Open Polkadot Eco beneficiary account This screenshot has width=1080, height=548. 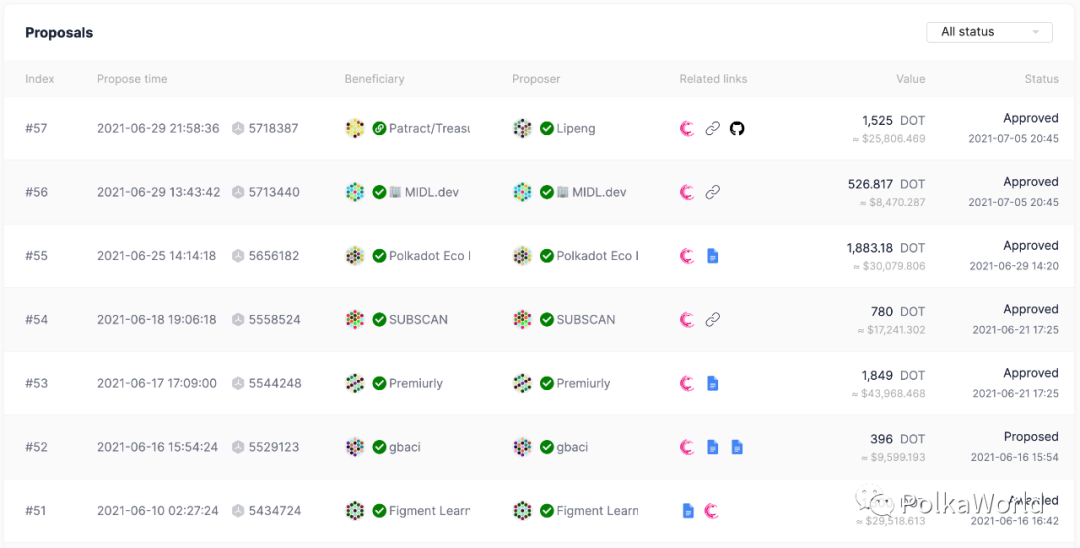coord(430,256)
